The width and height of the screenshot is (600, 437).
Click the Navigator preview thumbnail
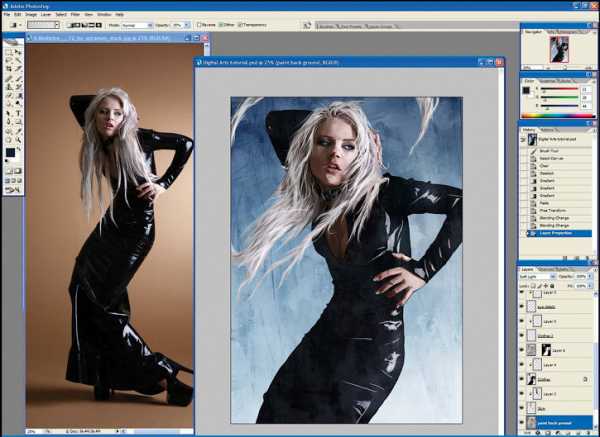point(559,50)
